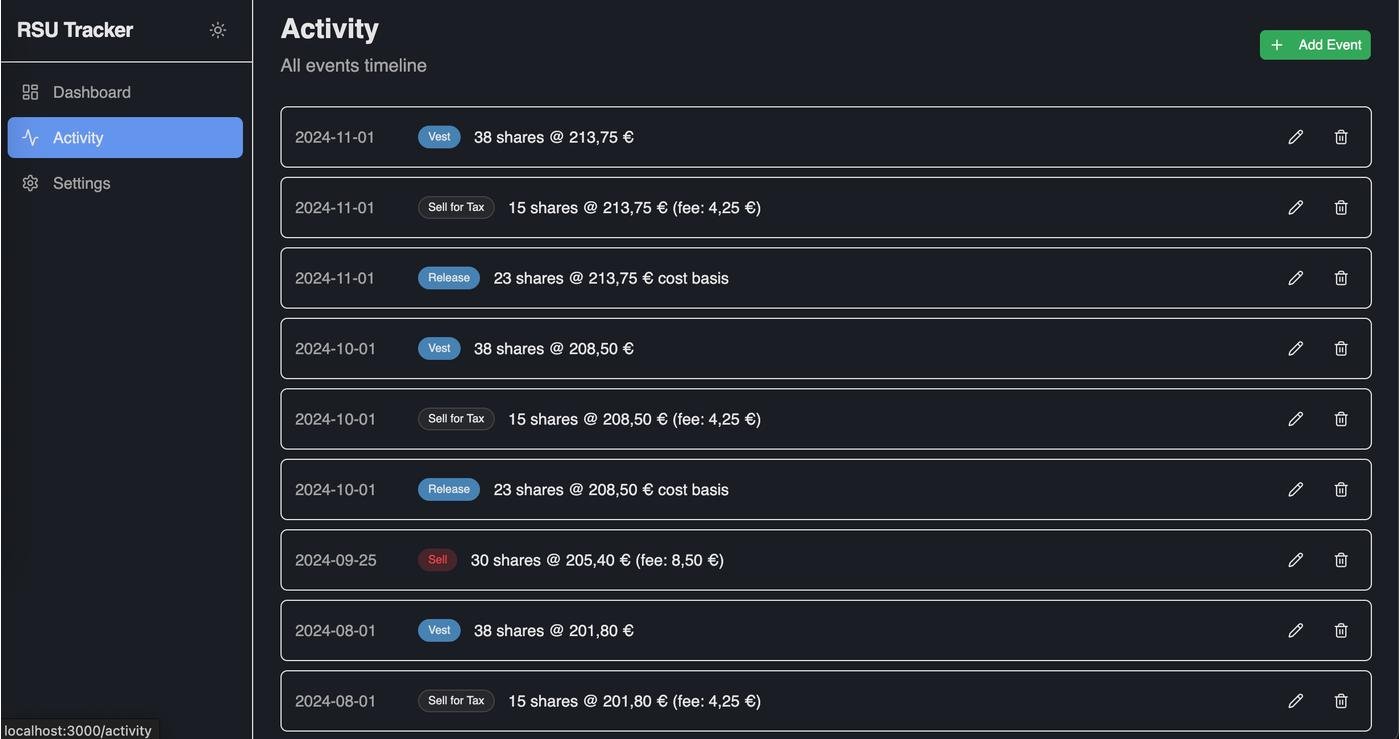Delete the 2024-11-01 Vest event
1400x739 pixels.
tap(1341, 137)
